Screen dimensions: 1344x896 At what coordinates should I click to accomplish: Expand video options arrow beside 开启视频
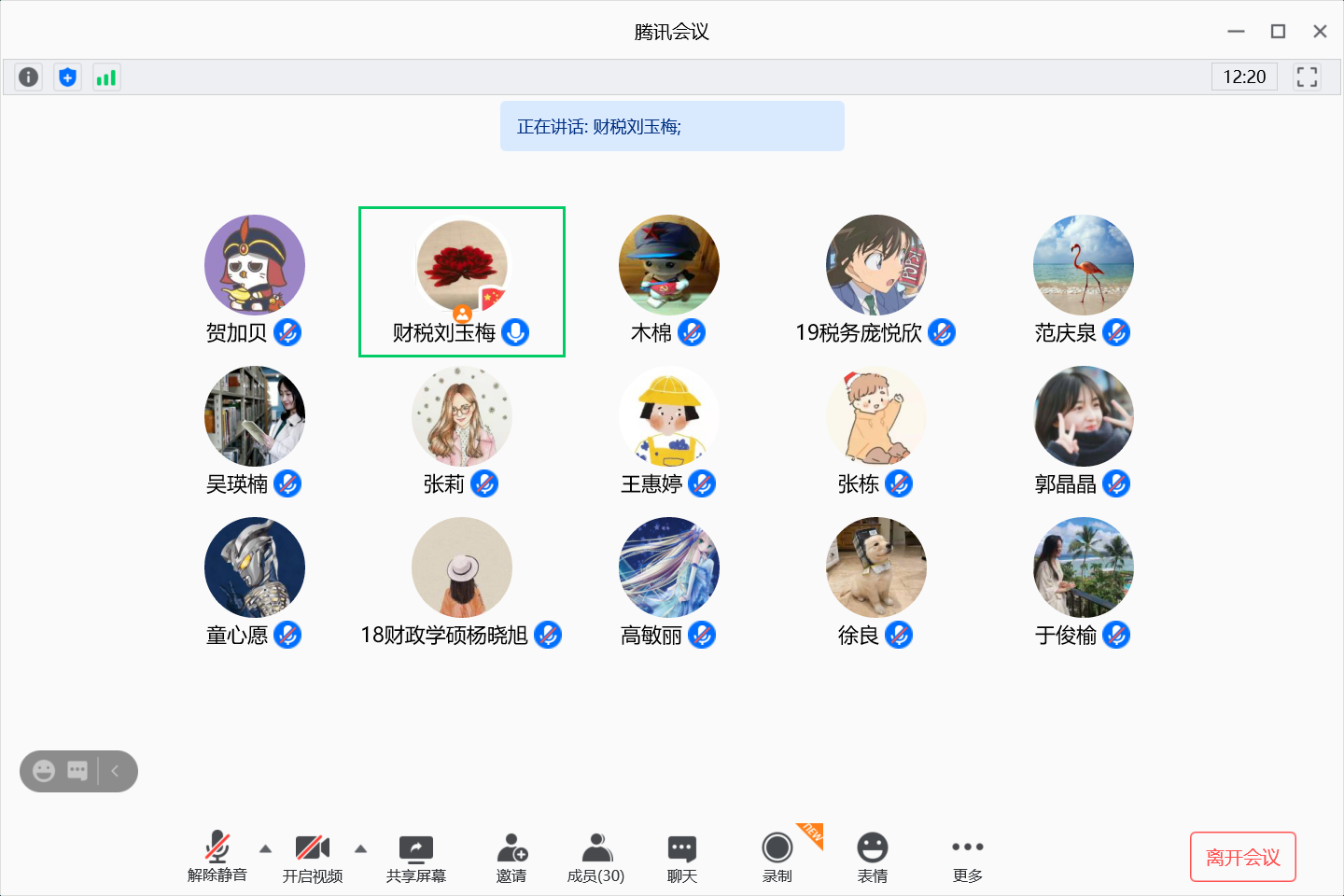pos(360,849)
